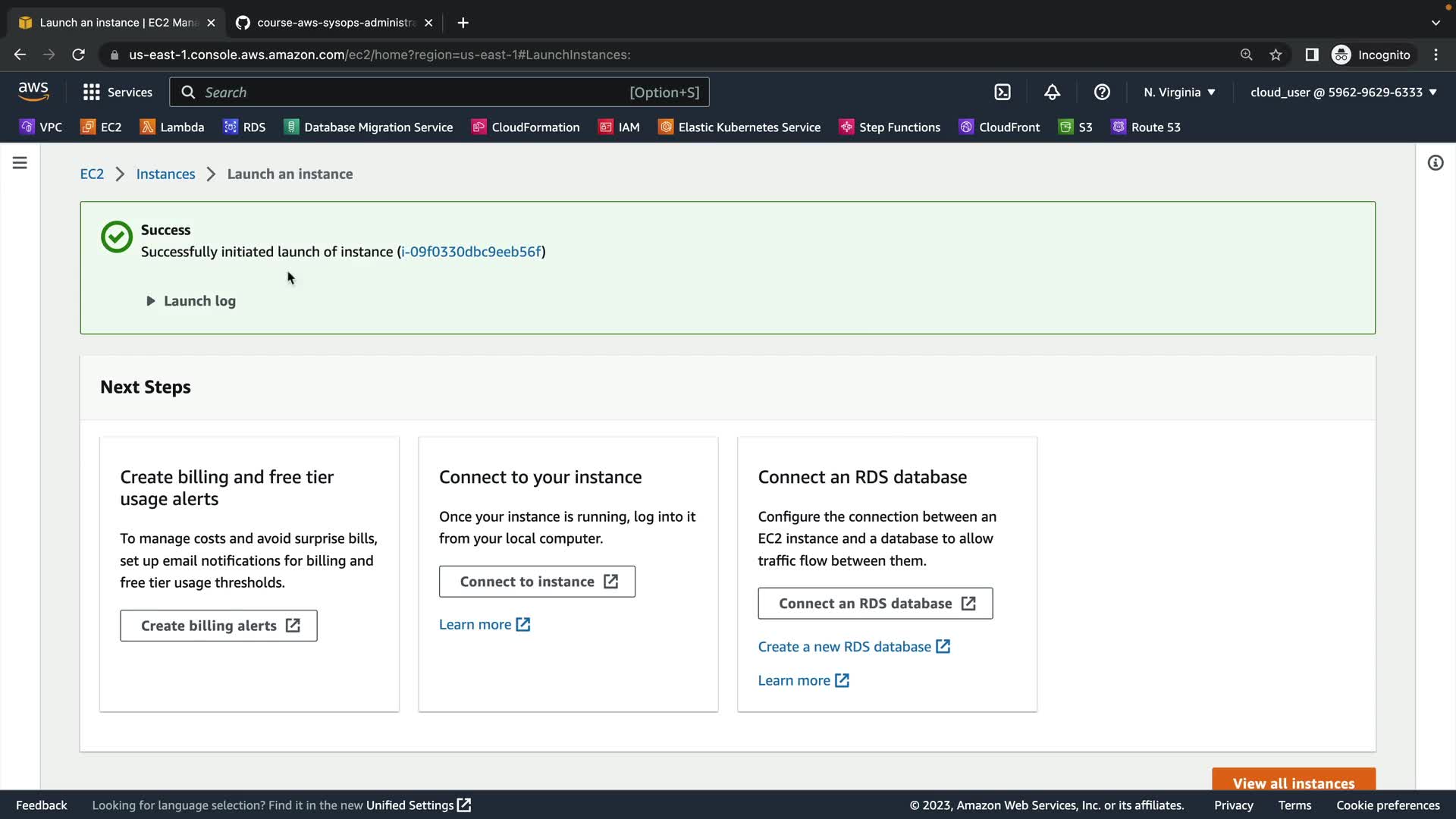Viewport: 1456px width, 819px height.
Task: Open the N. Virginia region dropdown
Action: click(x=1179, y=93)
